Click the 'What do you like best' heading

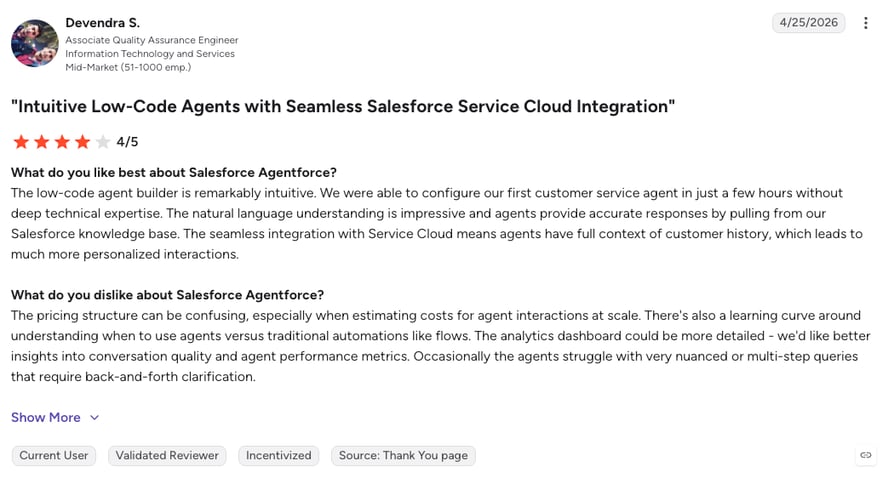[174, 172]
